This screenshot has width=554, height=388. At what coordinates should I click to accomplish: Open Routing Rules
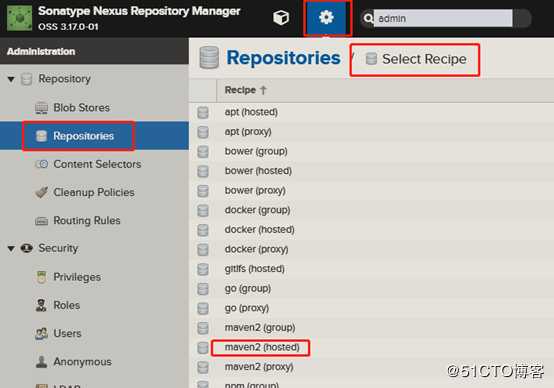point(87,221)
